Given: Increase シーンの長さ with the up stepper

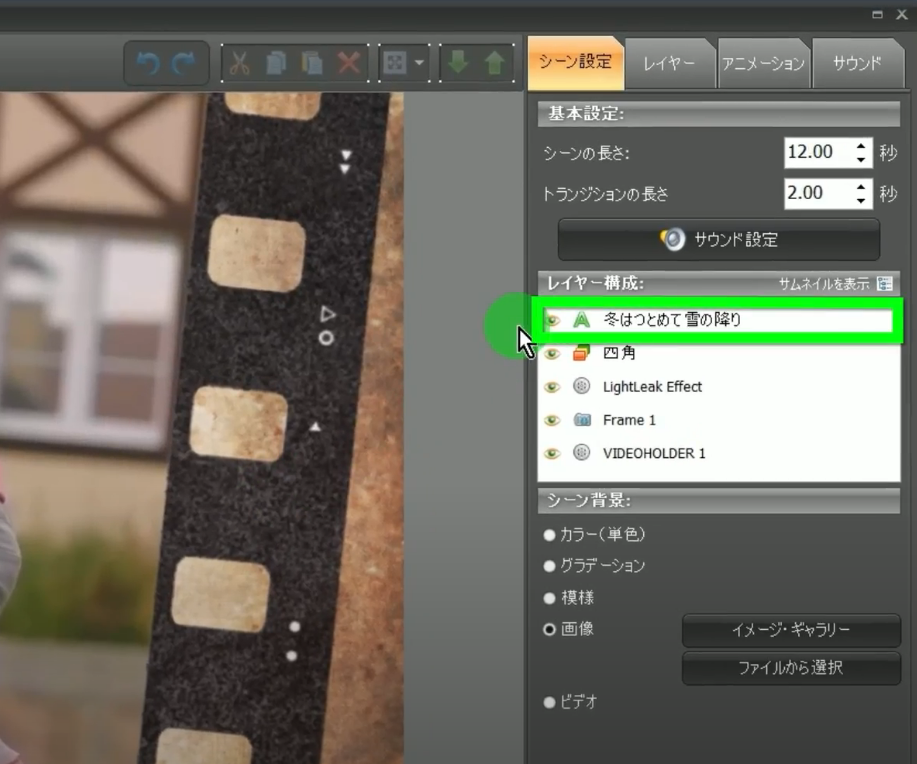Looking at the screenshot, I should [861, 146].
